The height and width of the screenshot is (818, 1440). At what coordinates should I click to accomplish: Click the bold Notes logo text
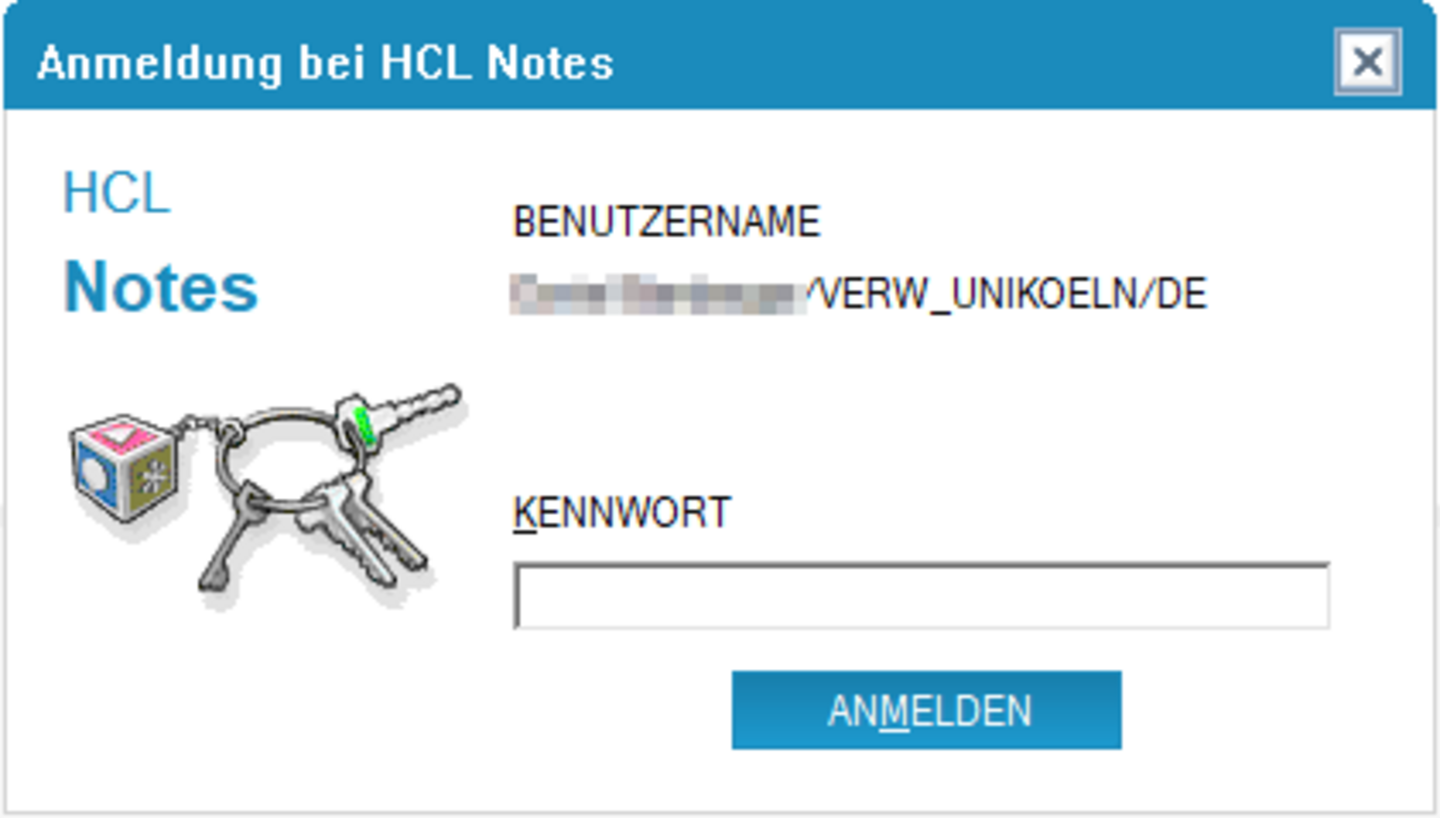[161, 287]
